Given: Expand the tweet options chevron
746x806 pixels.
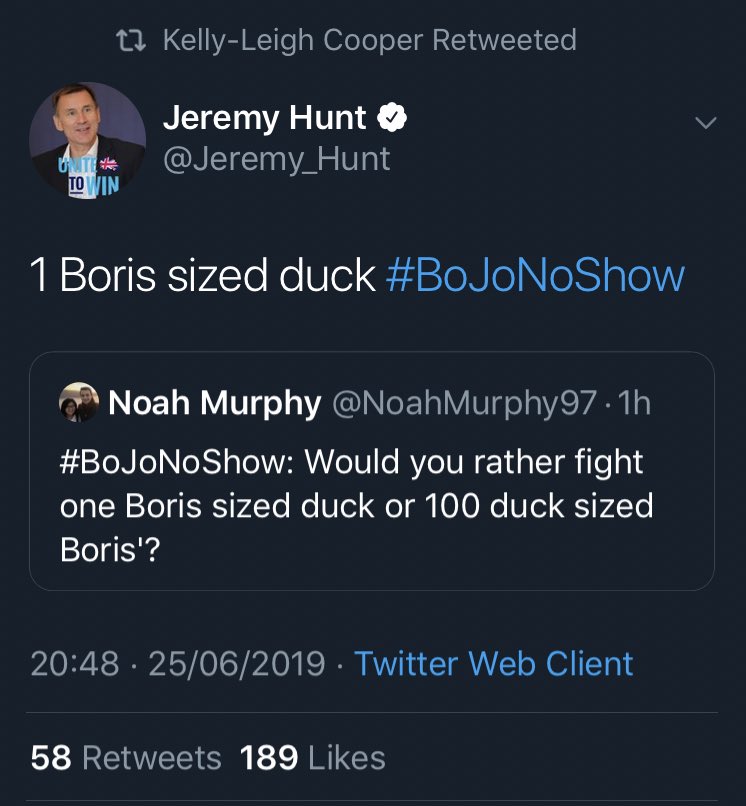Looking at the screenshot, I should click(x=706, y=123).
